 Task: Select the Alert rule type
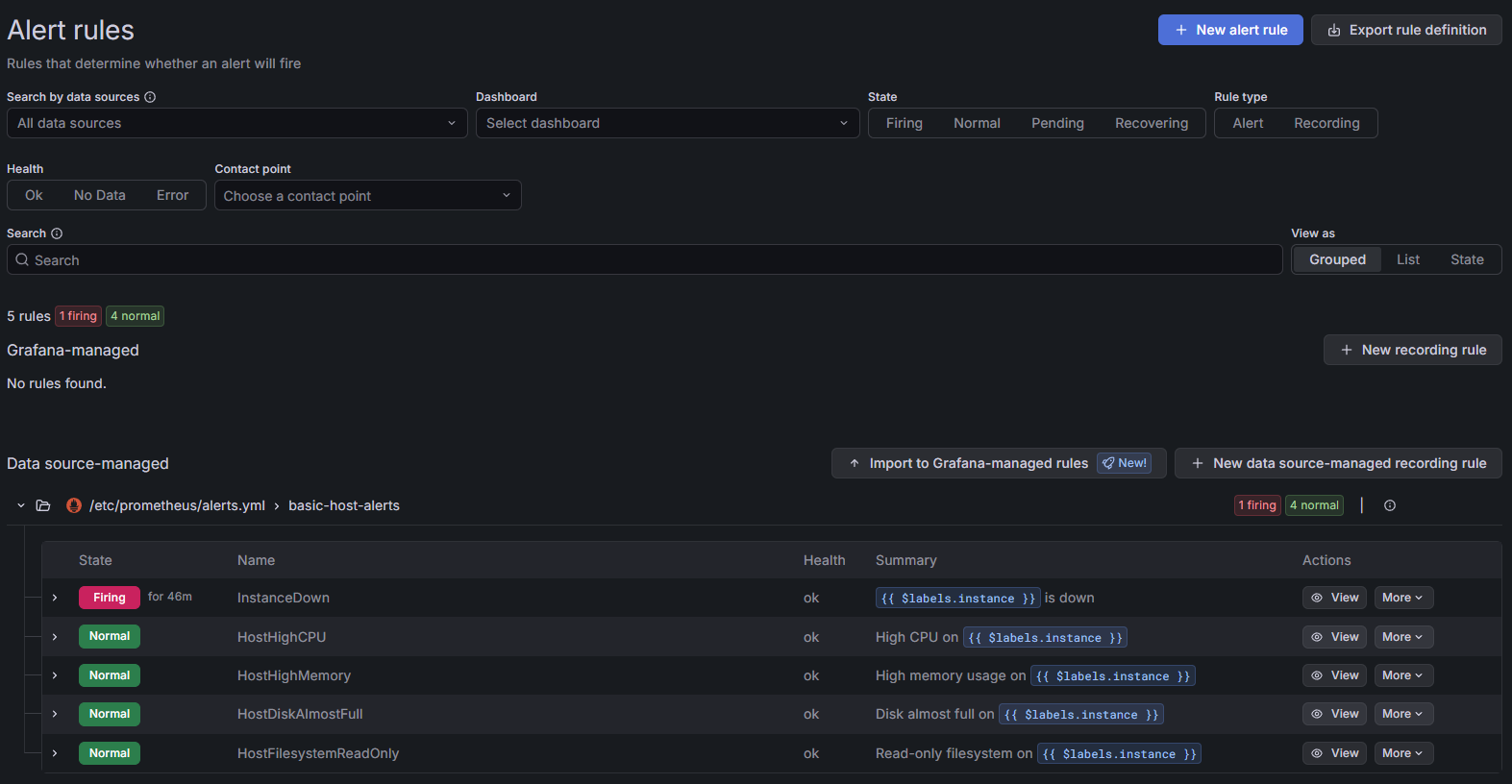(x=1248, y=123)
